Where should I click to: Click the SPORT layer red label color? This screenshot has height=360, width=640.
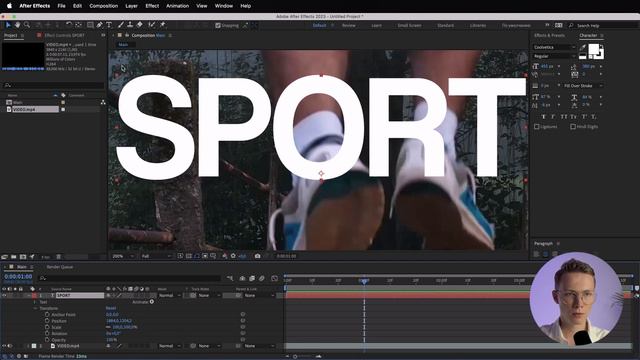pyautogui.click(x=34, y=295)
